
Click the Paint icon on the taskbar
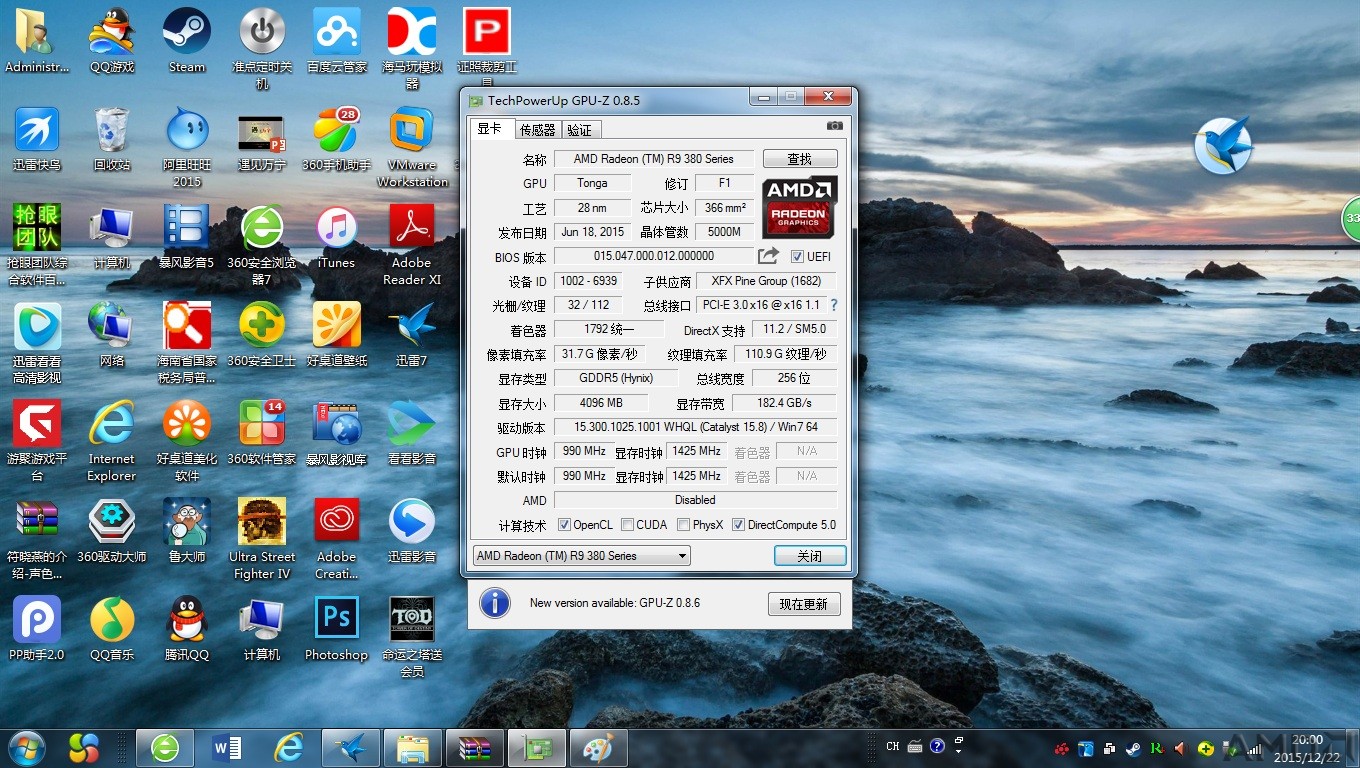pos(598,747)
